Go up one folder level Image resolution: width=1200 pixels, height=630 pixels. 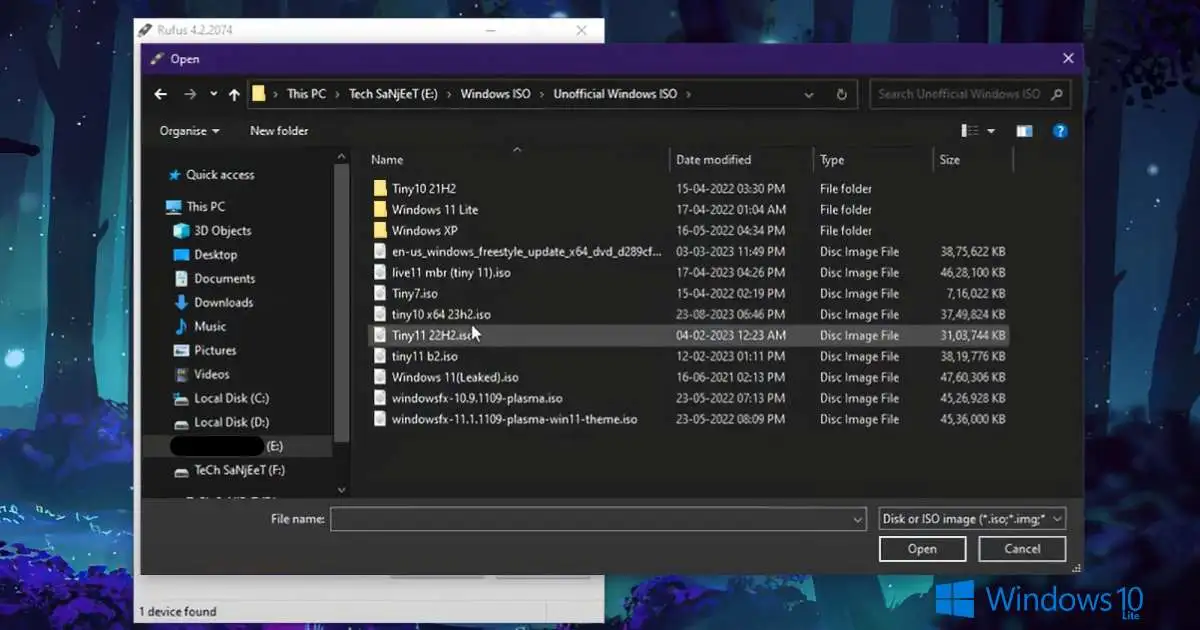[x=234, y=94]
